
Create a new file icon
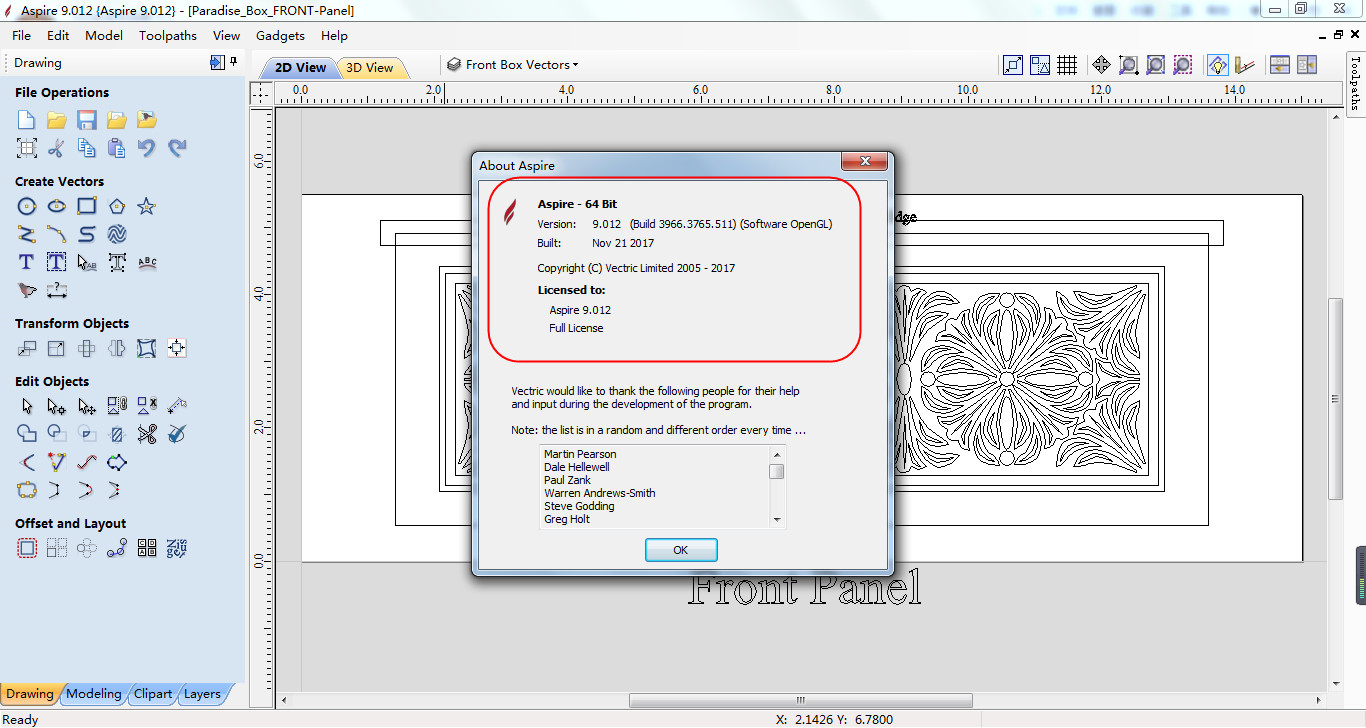coord(27,120)
